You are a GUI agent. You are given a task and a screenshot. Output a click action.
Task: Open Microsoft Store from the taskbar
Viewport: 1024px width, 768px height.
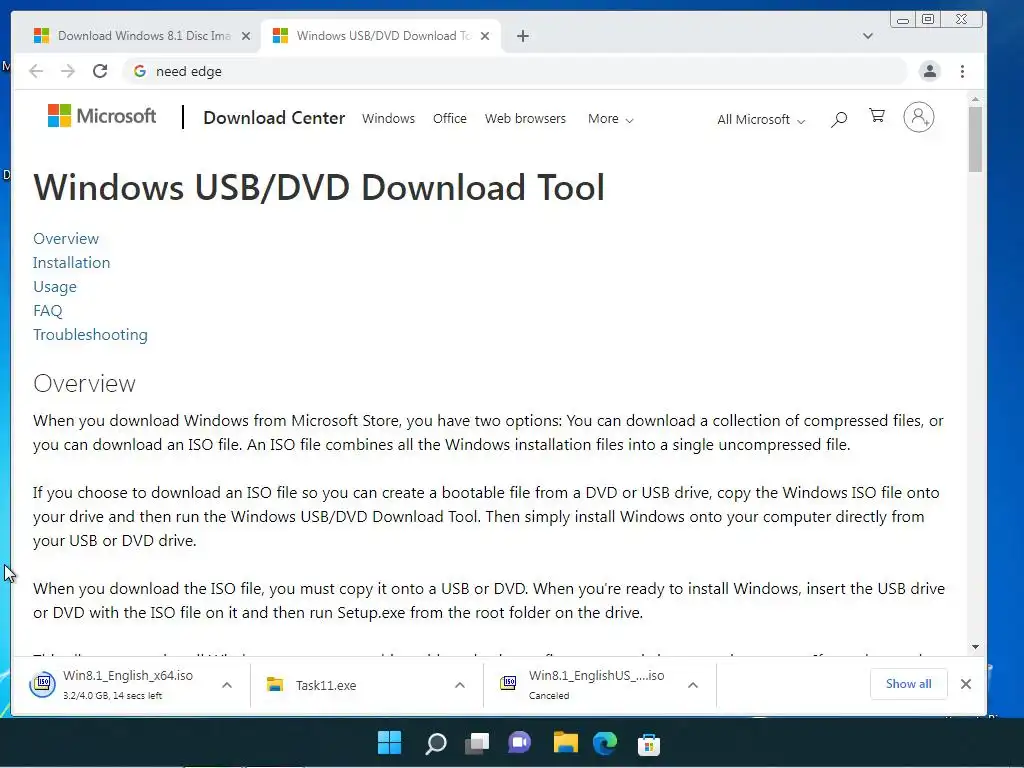pos(648,744)
